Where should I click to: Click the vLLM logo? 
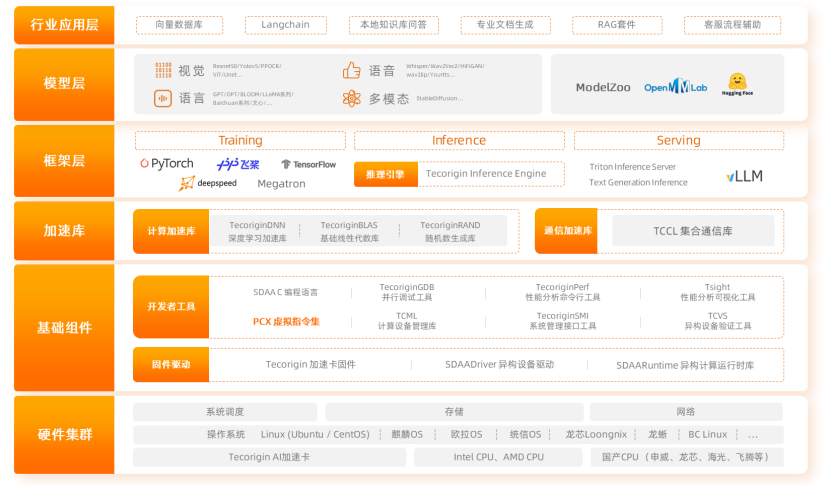[744, 176]
